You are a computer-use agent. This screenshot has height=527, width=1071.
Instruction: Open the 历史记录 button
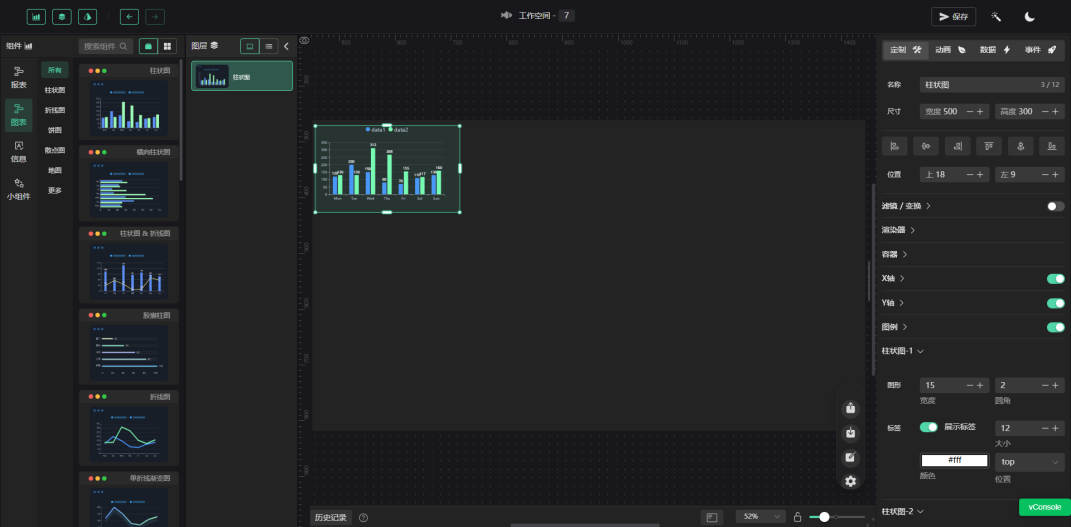point(331,517)
